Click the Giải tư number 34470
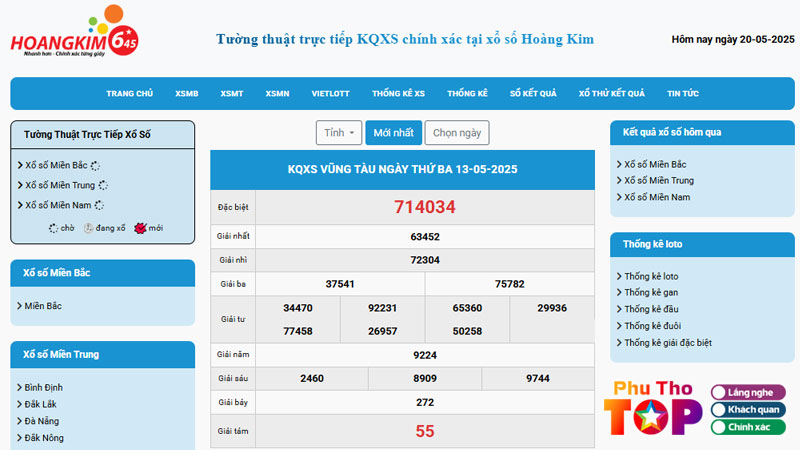This screenshot has height=450, width=800. [x=297, y=308]
